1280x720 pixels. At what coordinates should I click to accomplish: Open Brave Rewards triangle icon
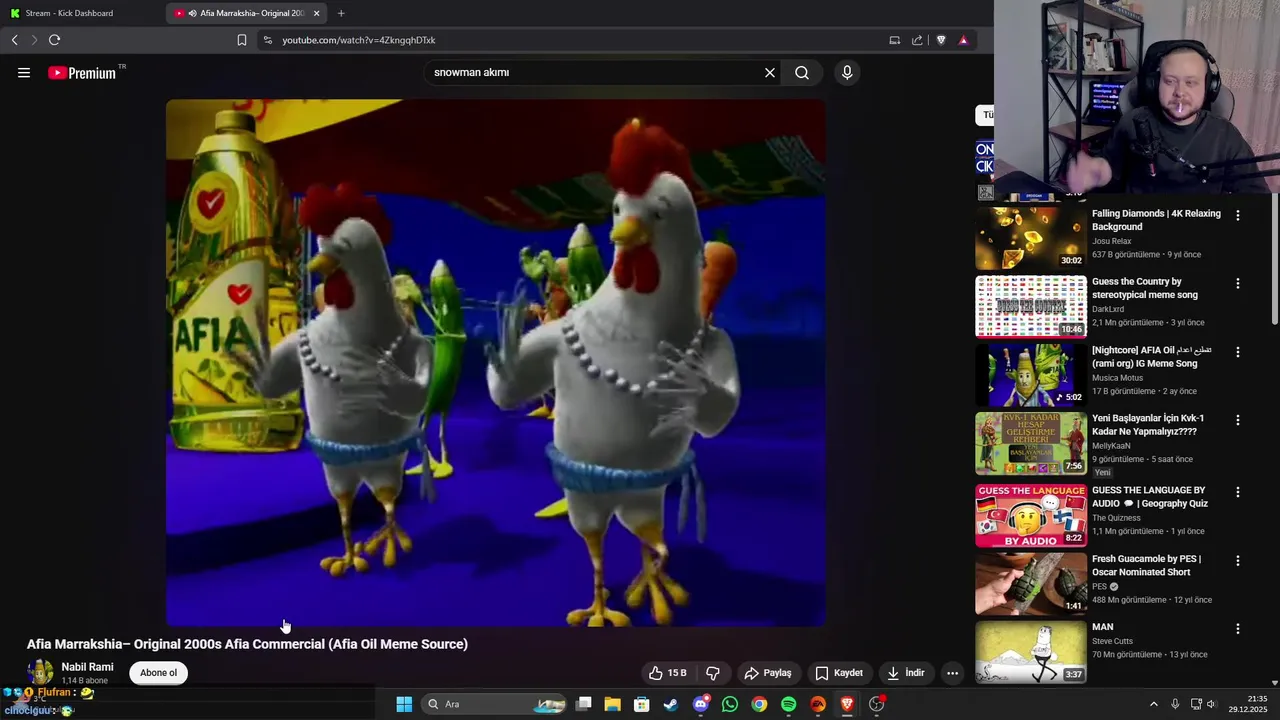click(963, 40)
